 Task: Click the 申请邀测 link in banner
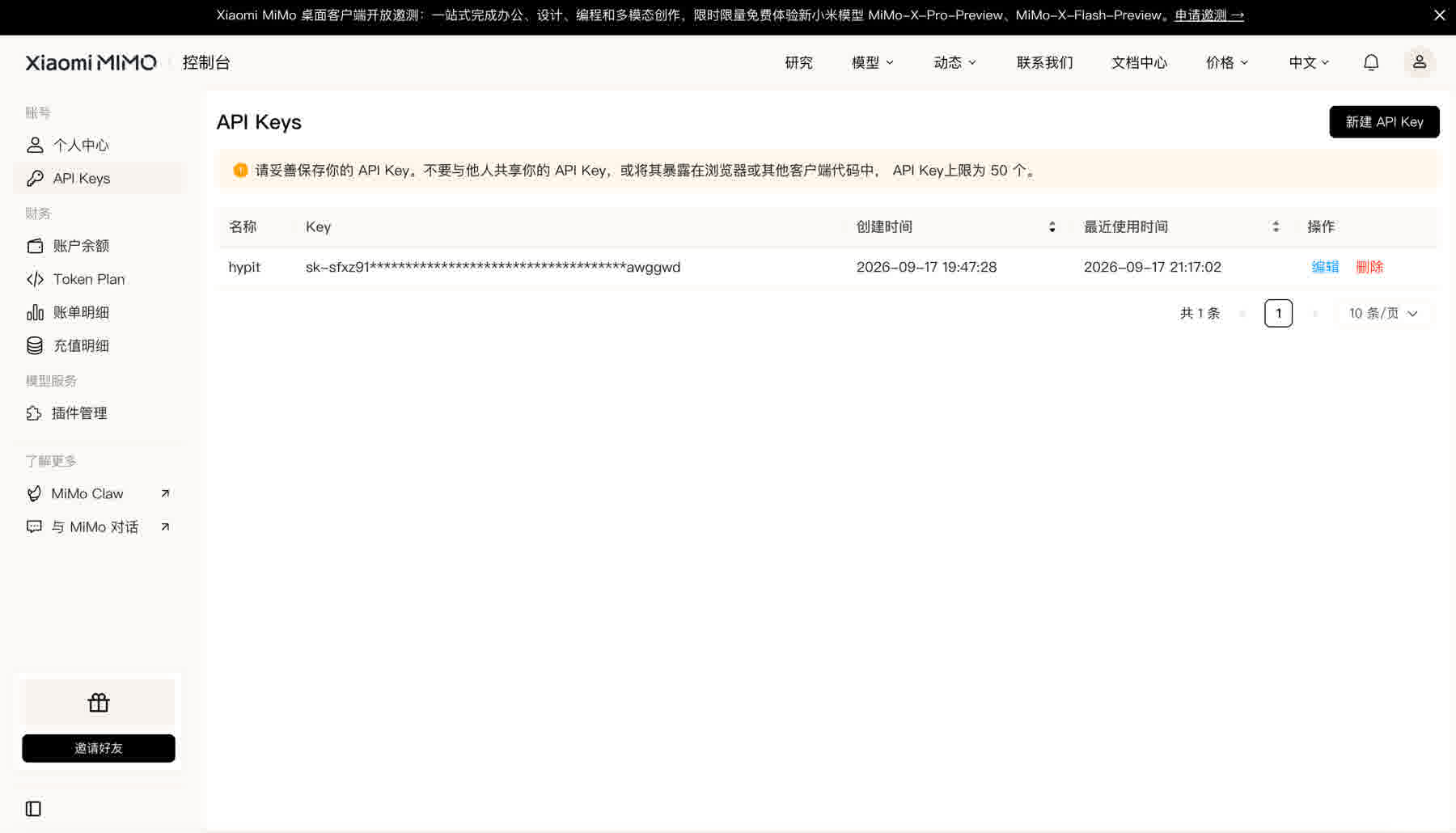pyautogui.click(x=1208, y=15)
